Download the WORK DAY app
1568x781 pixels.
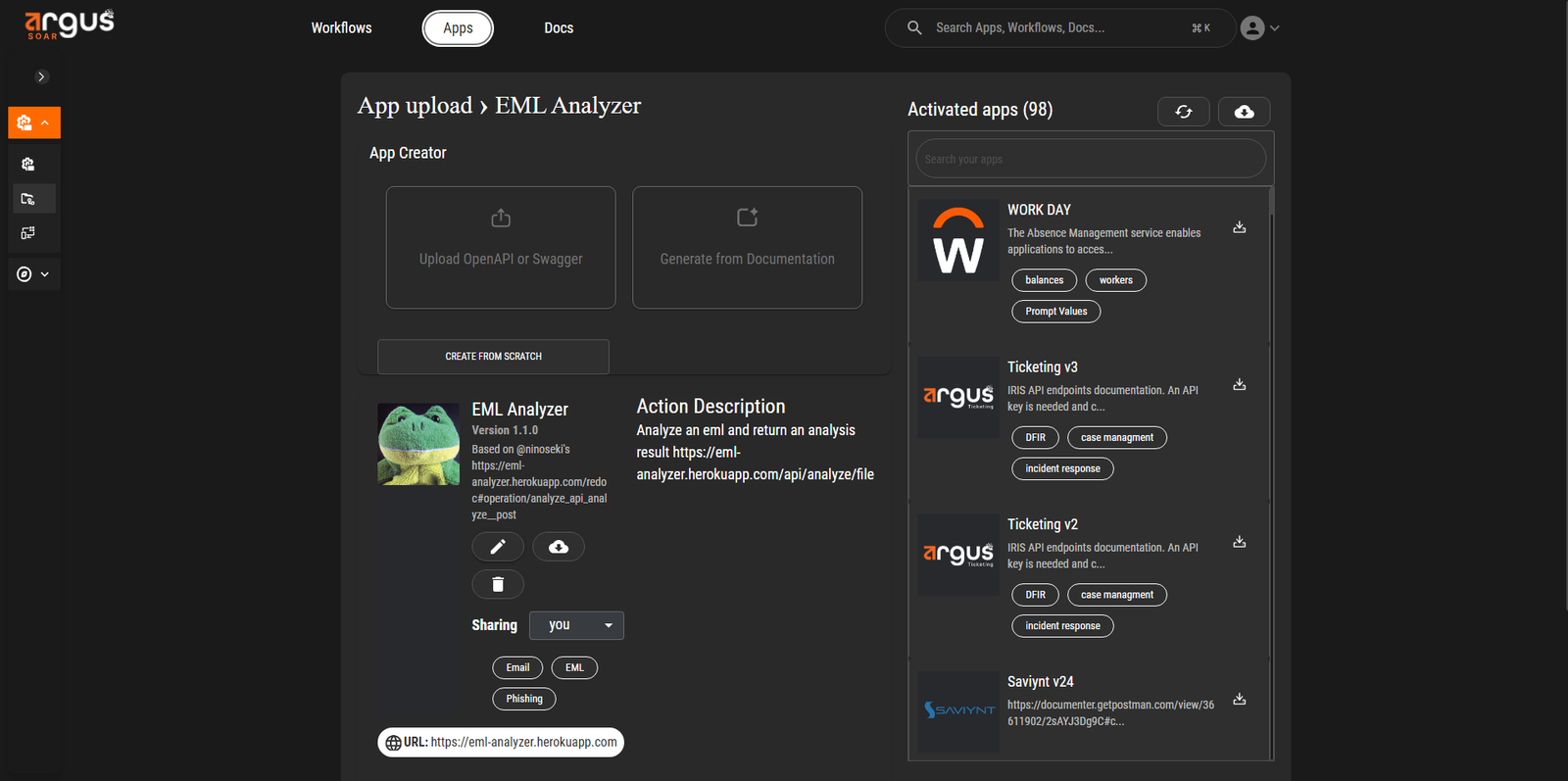1239,227
